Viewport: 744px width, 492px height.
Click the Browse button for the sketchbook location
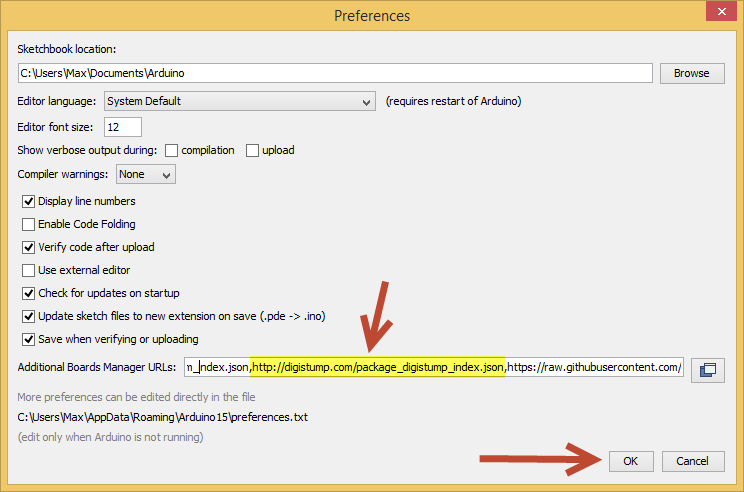(x=691, y=73)
